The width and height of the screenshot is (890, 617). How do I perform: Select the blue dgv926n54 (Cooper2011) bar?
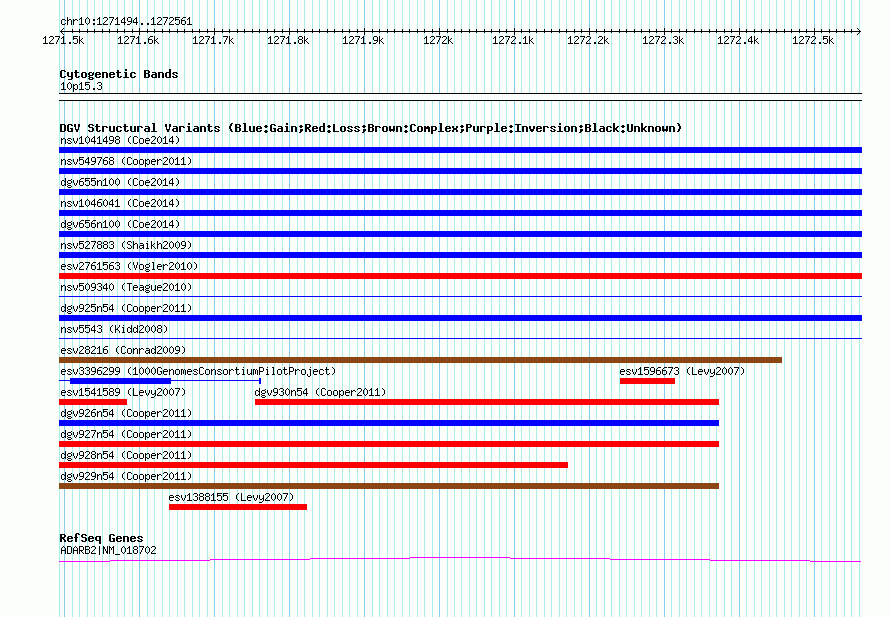(x=389, y=423)
